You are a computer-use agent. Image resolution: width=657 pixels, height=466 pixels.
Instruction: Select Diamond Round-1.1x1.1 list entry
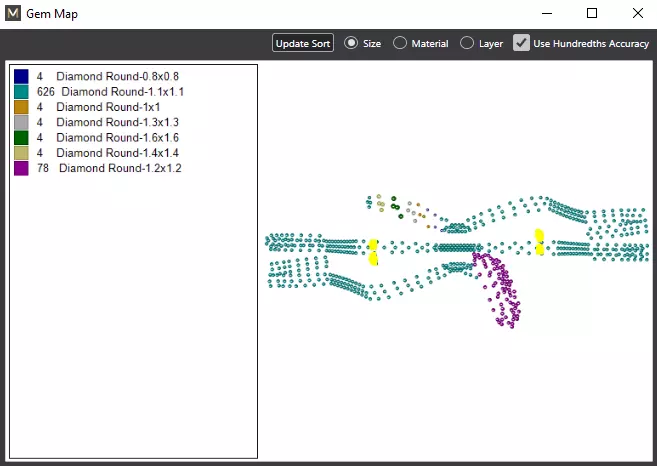99,92
